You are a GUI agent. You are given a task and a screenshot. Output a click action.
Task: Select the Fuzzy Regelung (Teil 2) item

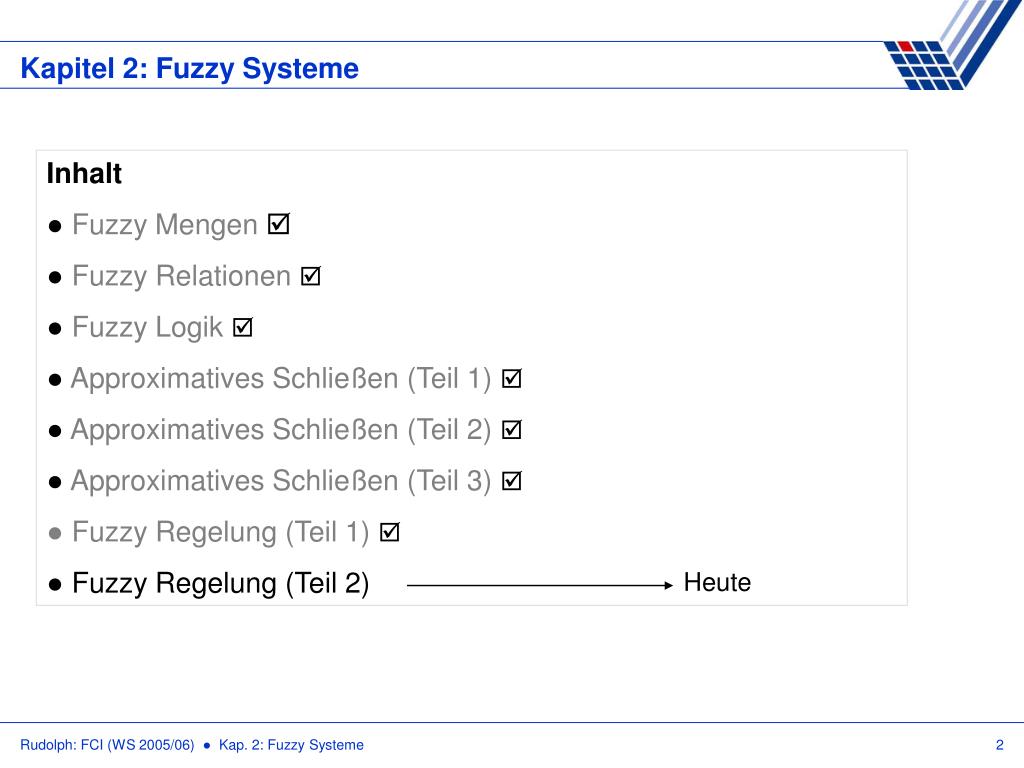[221, 583]
